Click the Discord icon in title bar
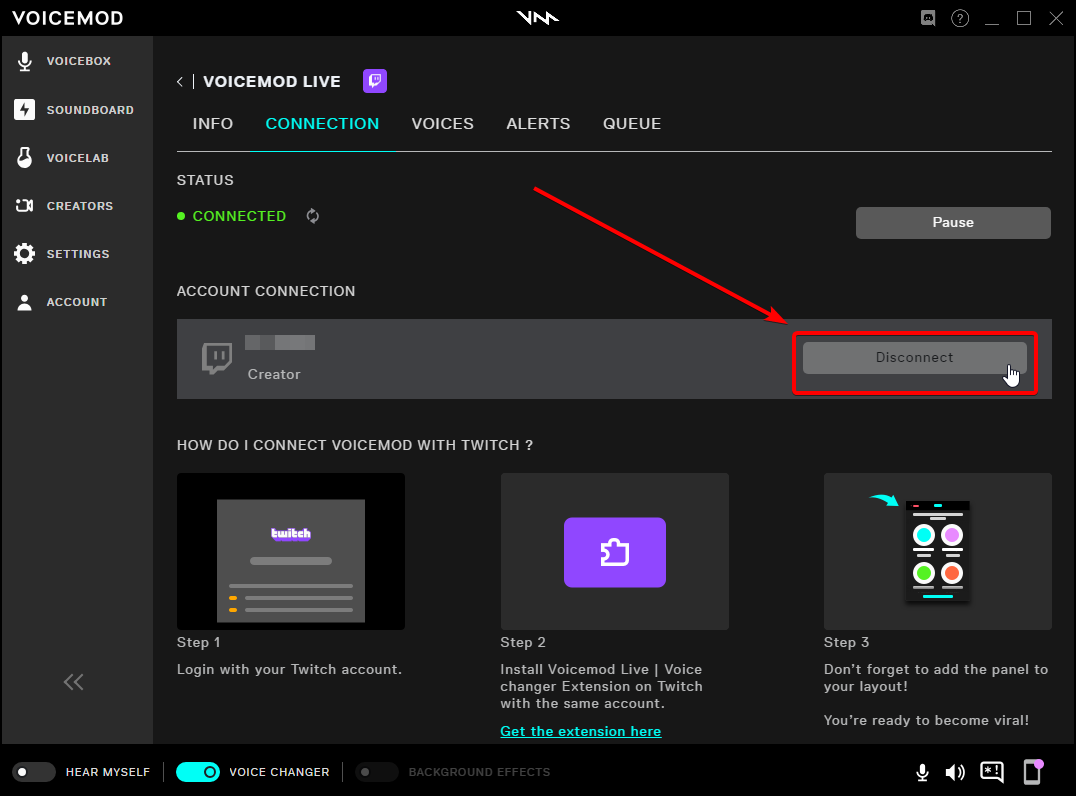The width and height of the screenshot is (1076, 796). (x=928, y=18)
